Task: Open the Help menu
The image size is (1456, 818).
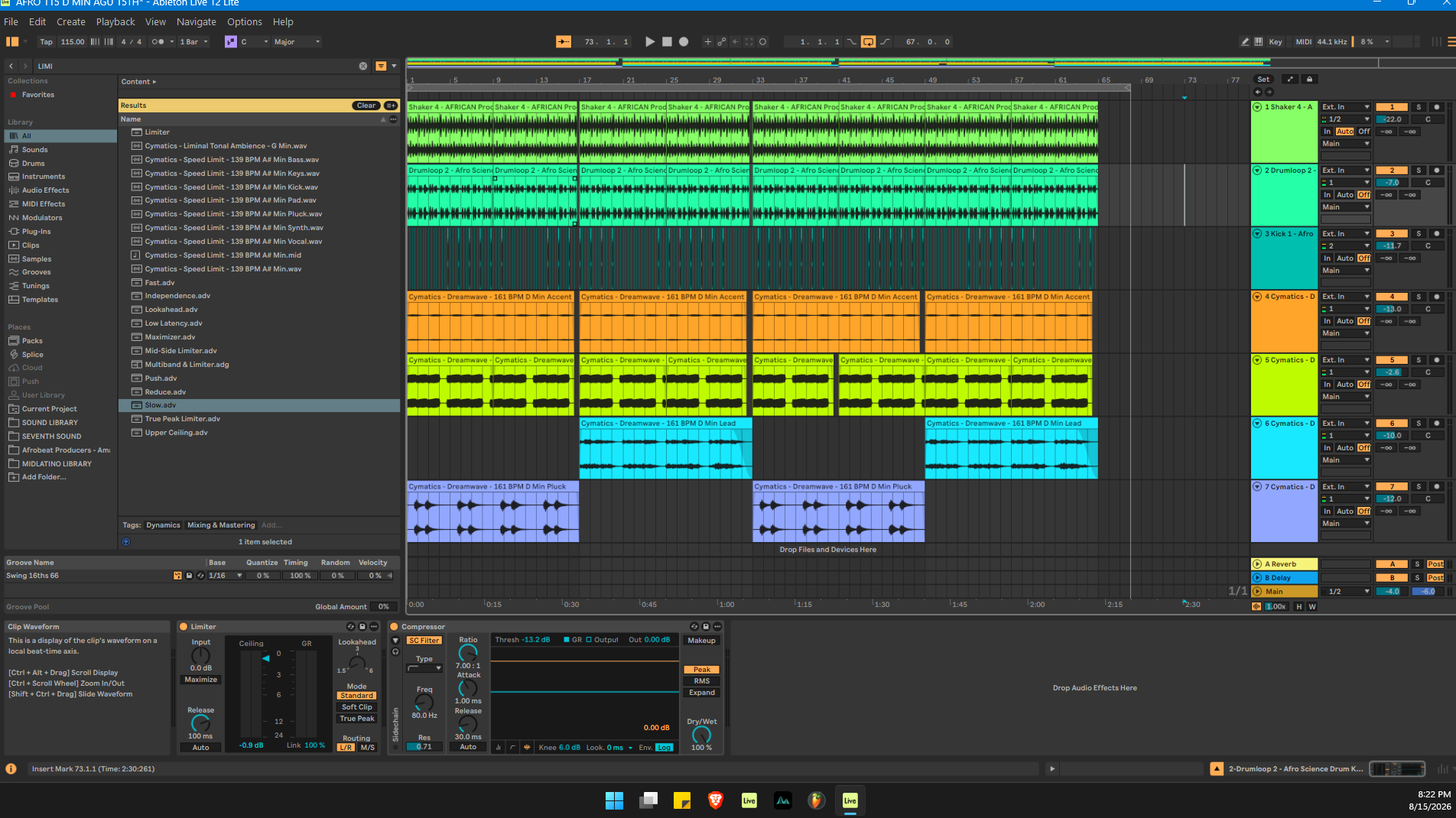Action: pyautogui.click(x=283, y=22)
